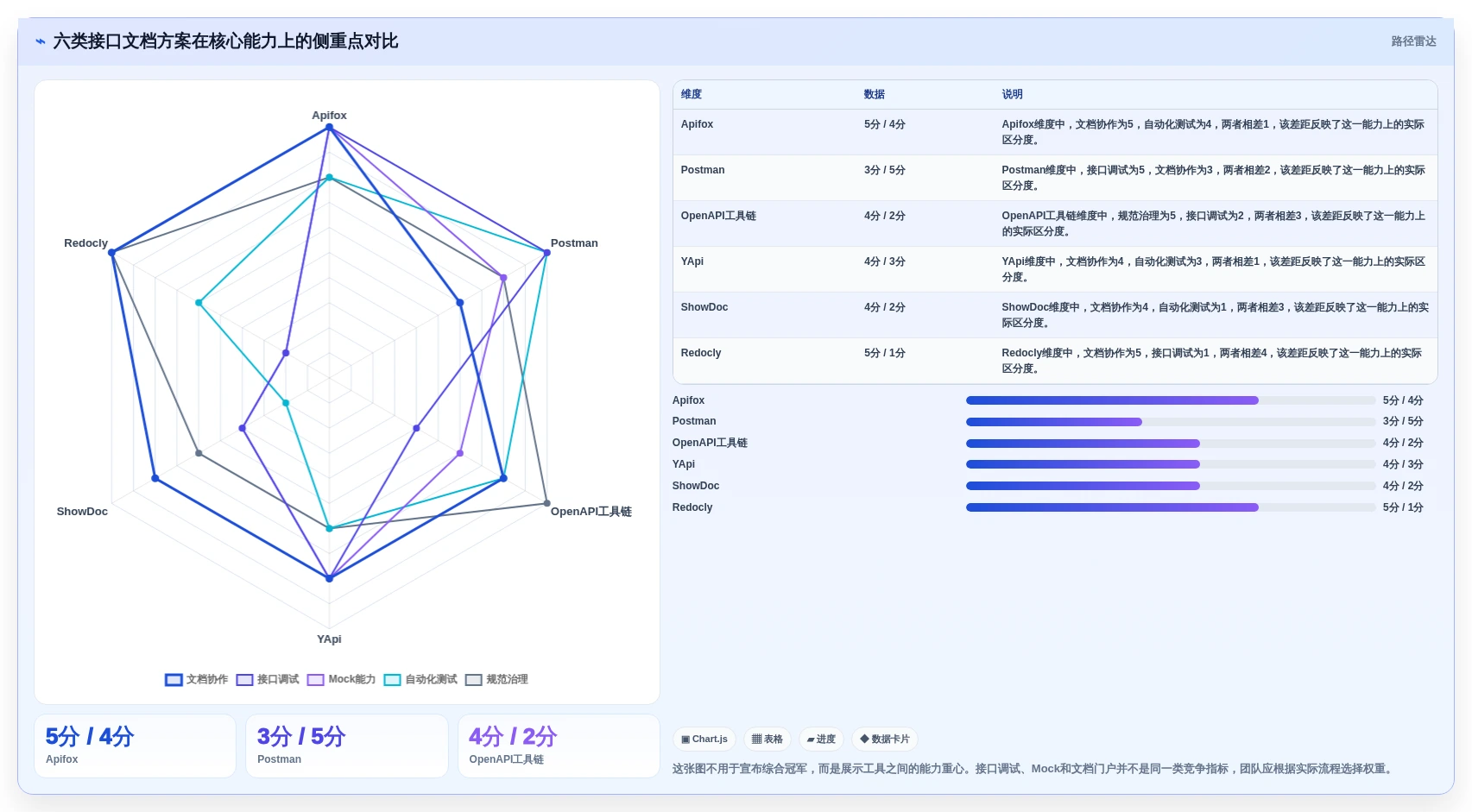This screenshot has width=1472, height=812.
Task: Click the 3分 / 5分 value in the table
Action: pyautogui.click(x=885, y=170)
